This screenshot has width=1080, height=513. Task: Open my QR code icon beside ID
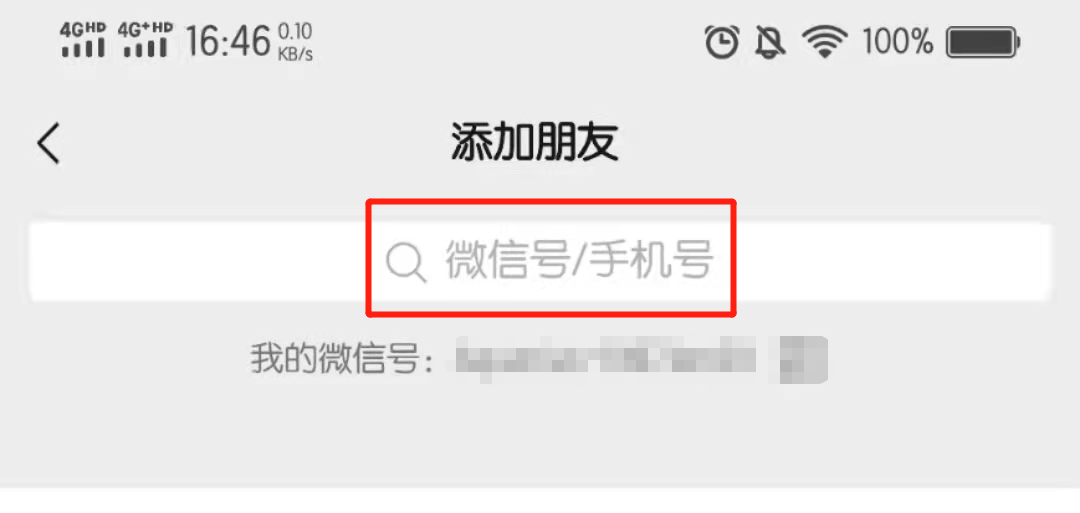pyautogui.click(x=803, y=359)
